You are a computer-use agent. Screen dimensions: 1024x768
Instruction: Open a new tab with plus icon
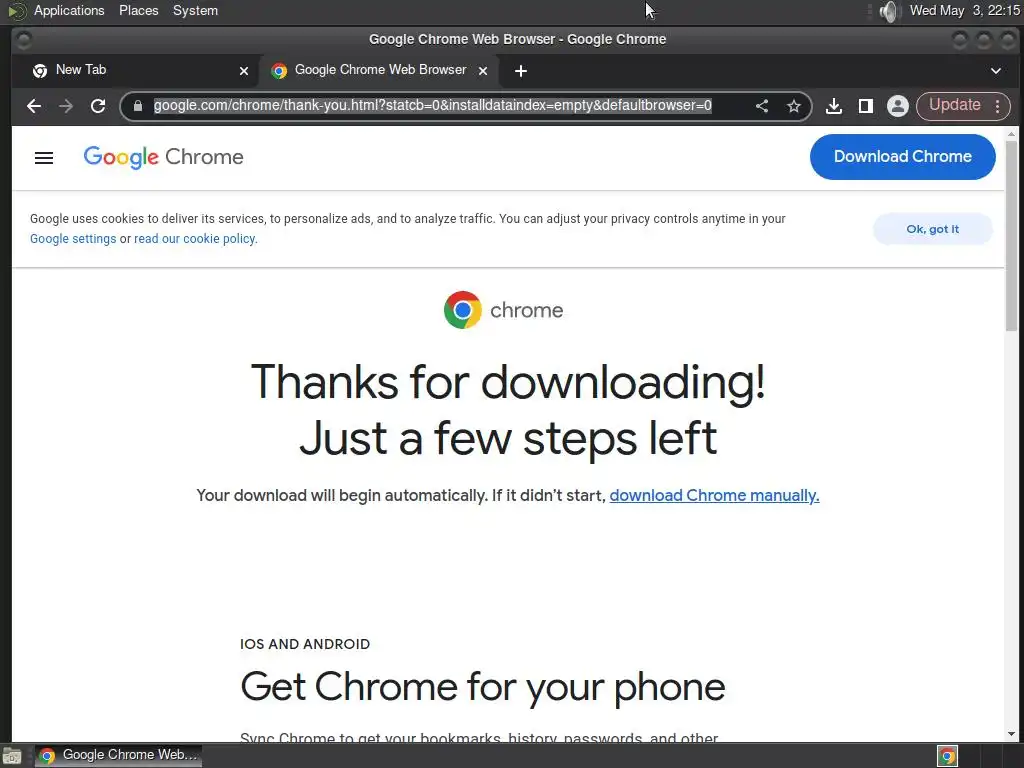520,71
